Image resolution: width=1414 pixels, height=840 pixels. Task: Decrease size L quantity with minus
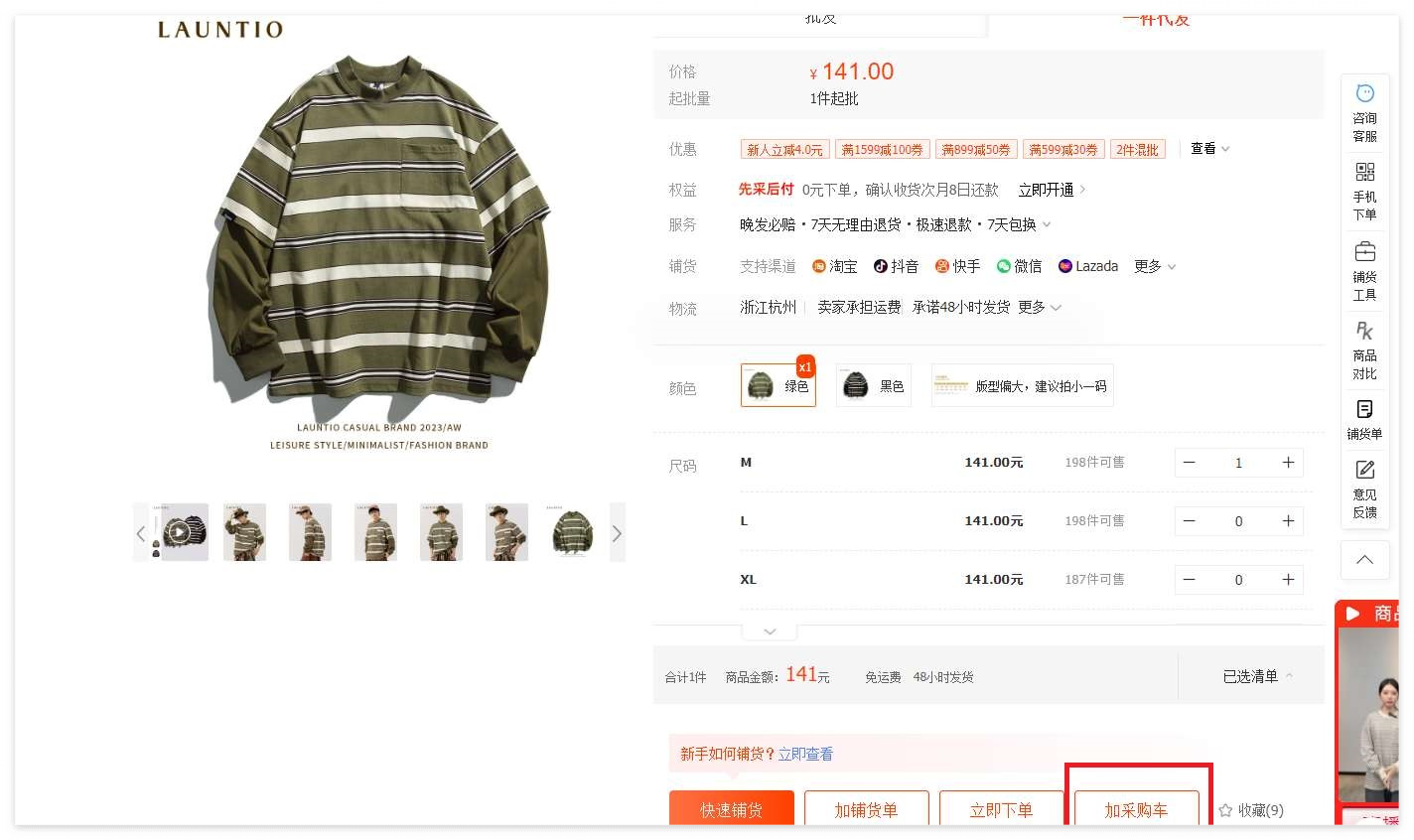pos(1189,521)
